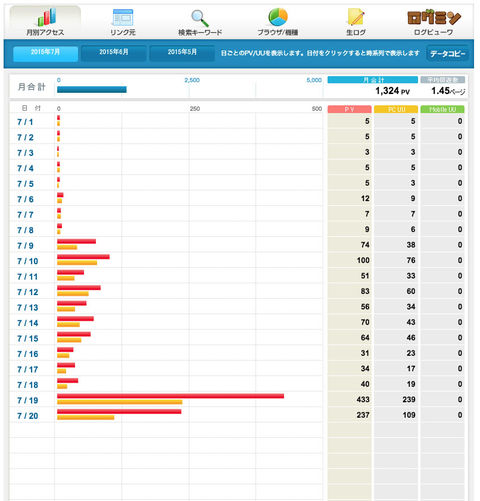
Task: Open the 生ログ notepad icon
Action: tap(356, 17)
